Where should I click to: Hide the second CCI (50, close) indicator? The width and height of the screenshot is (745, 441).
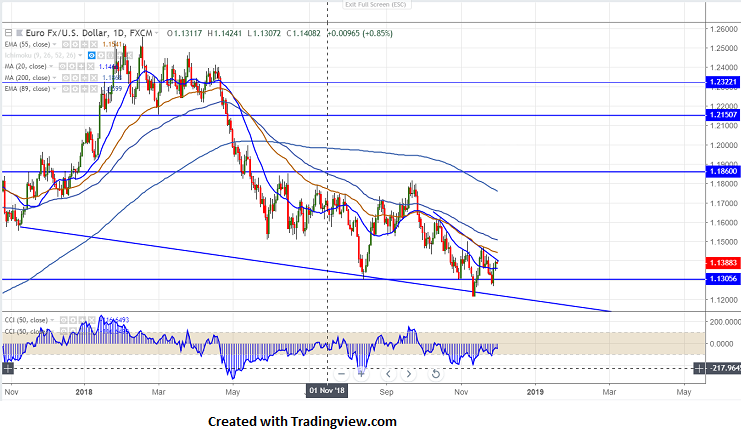pyautogui.click(x=64, y=331)
